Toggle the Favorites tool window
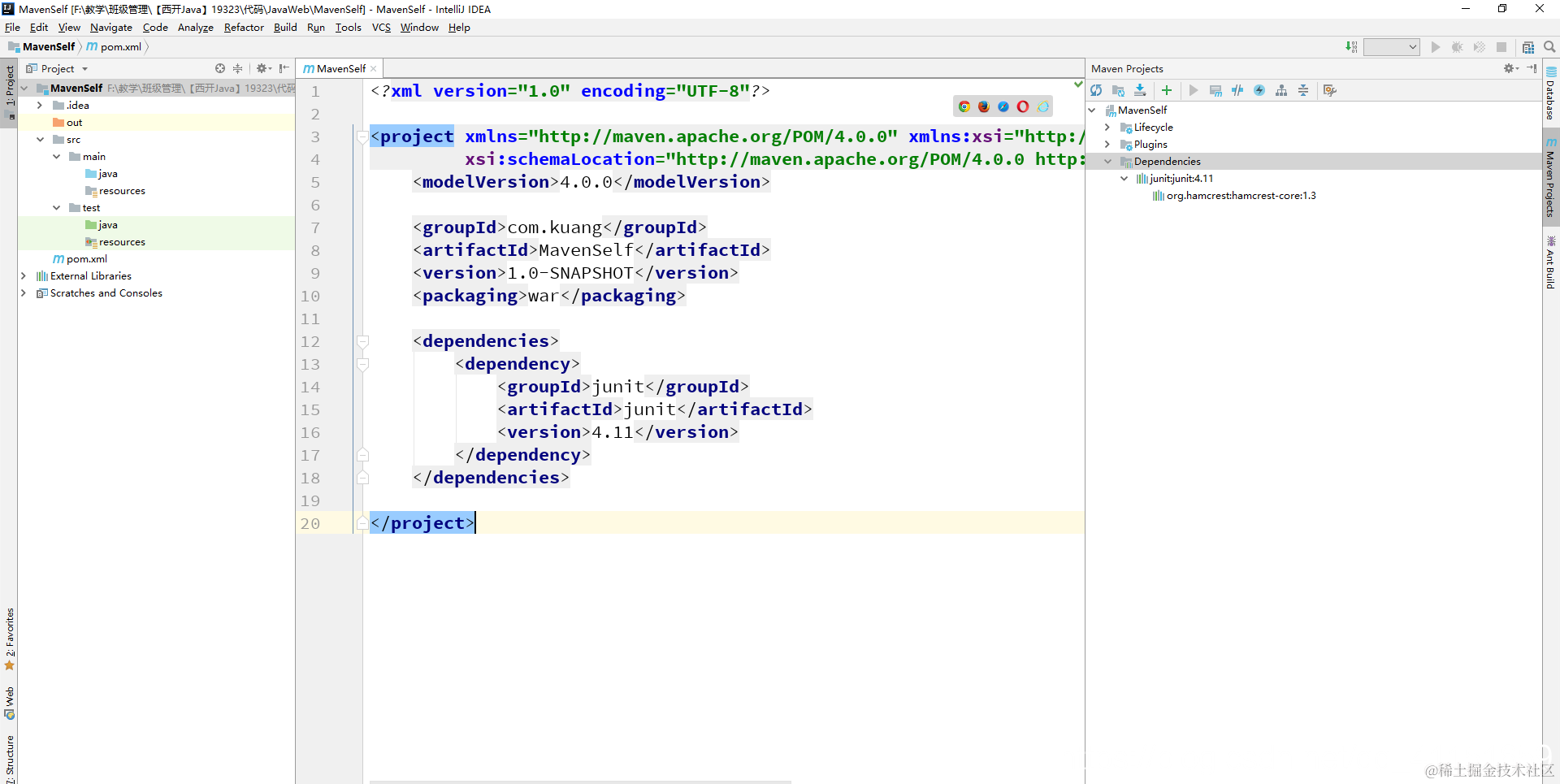The height and width of the screenshot is (784, 1560). 10,639
